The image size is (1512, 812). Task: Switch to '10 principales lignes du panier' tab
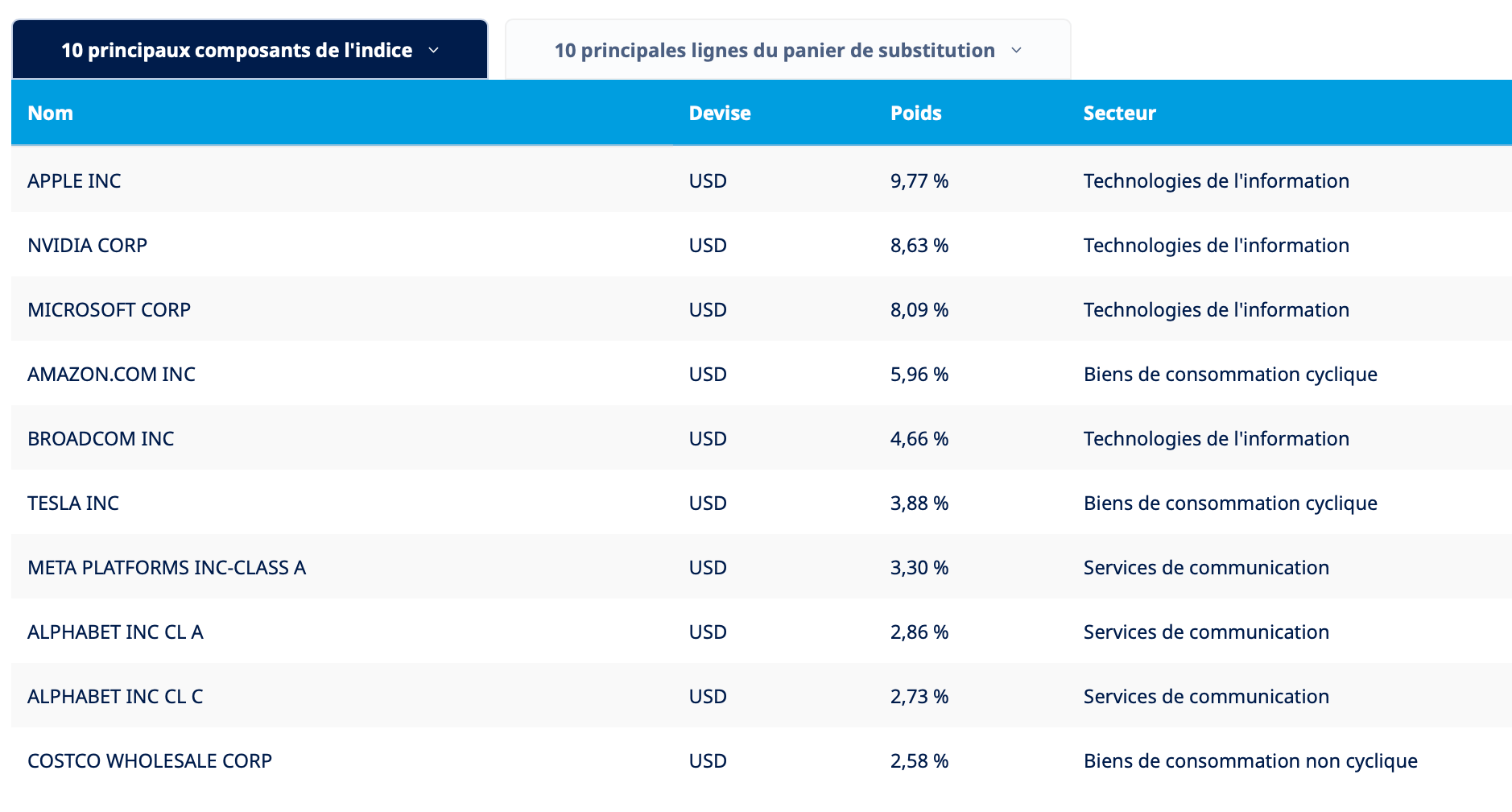[x=787, y=50]
